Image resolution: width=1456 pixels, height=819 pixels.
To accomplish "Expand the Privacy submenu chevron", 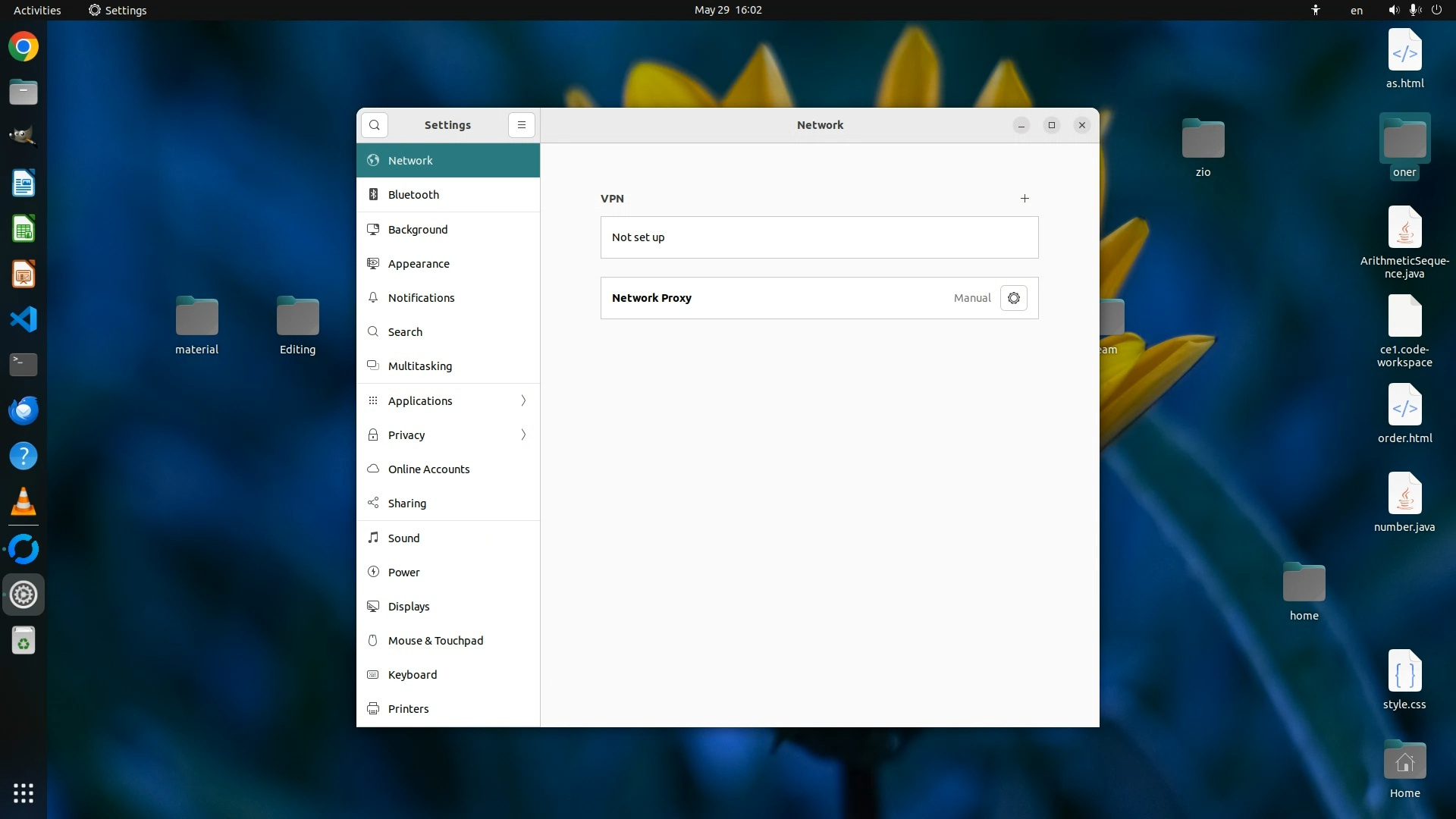I will tap(523, 435).
